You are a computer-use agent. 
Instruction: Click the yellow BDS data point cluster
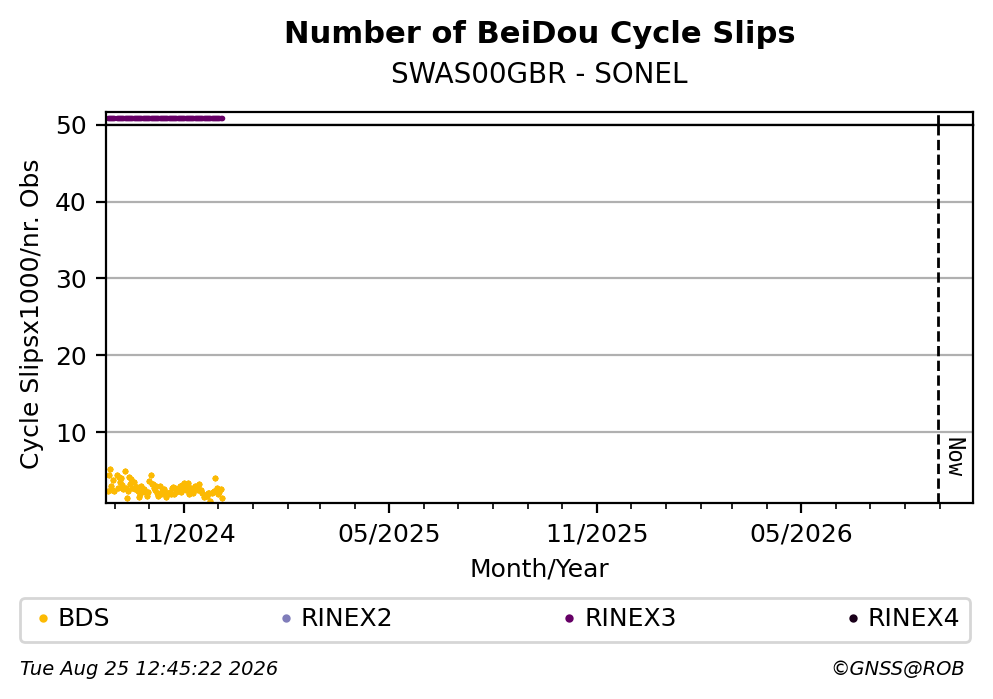[x=165, y=486]
